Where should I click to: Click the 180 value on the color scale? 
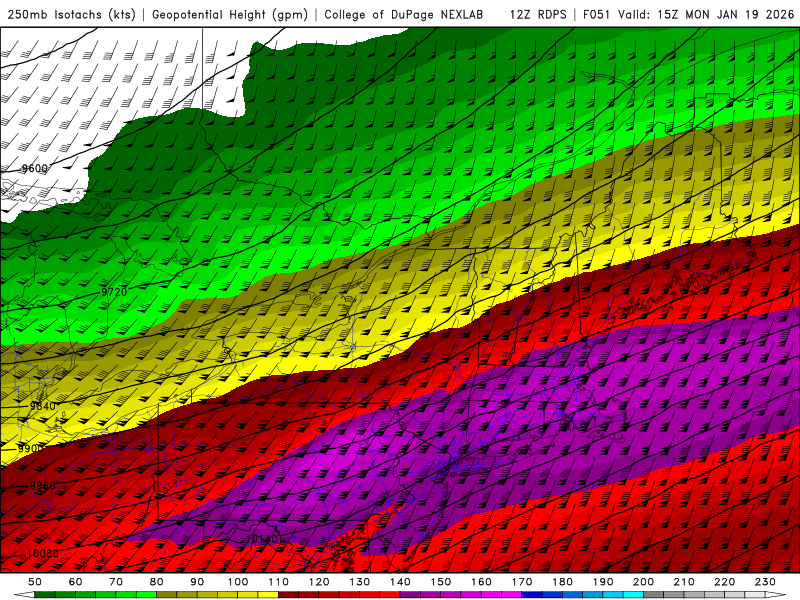tap(562, 582)
